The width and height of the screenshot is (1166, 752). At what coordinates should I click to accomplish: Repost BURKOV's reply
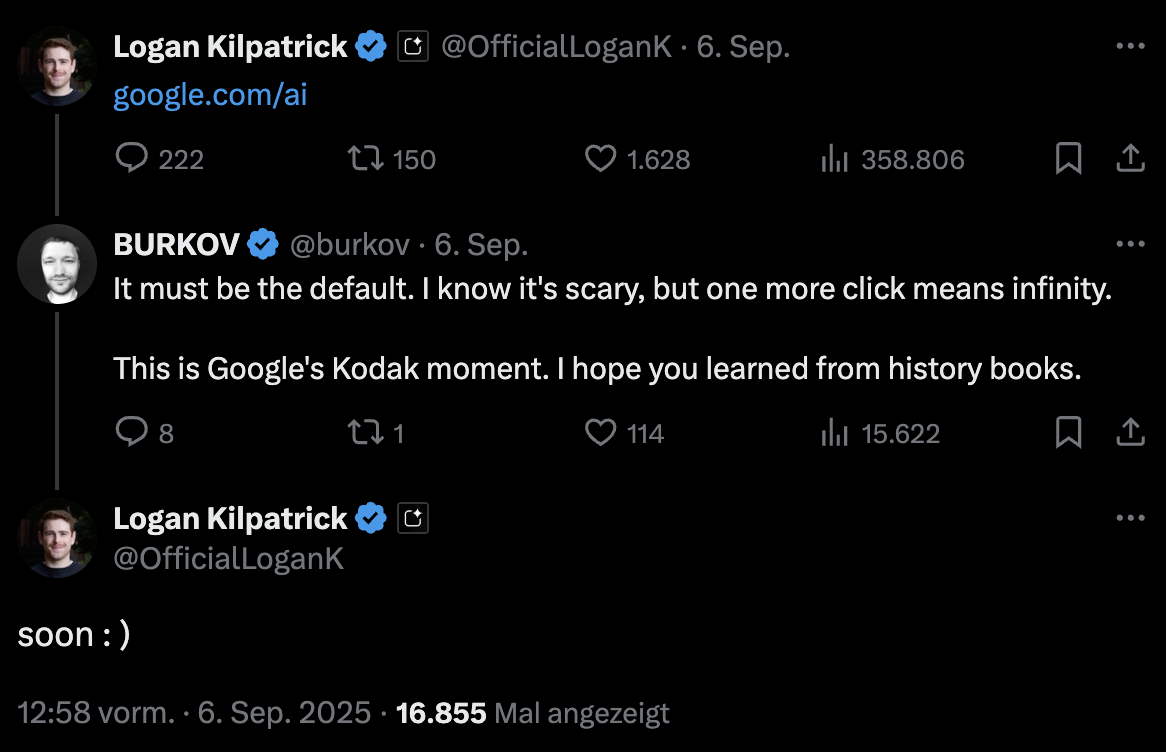[x=367, y=433]
